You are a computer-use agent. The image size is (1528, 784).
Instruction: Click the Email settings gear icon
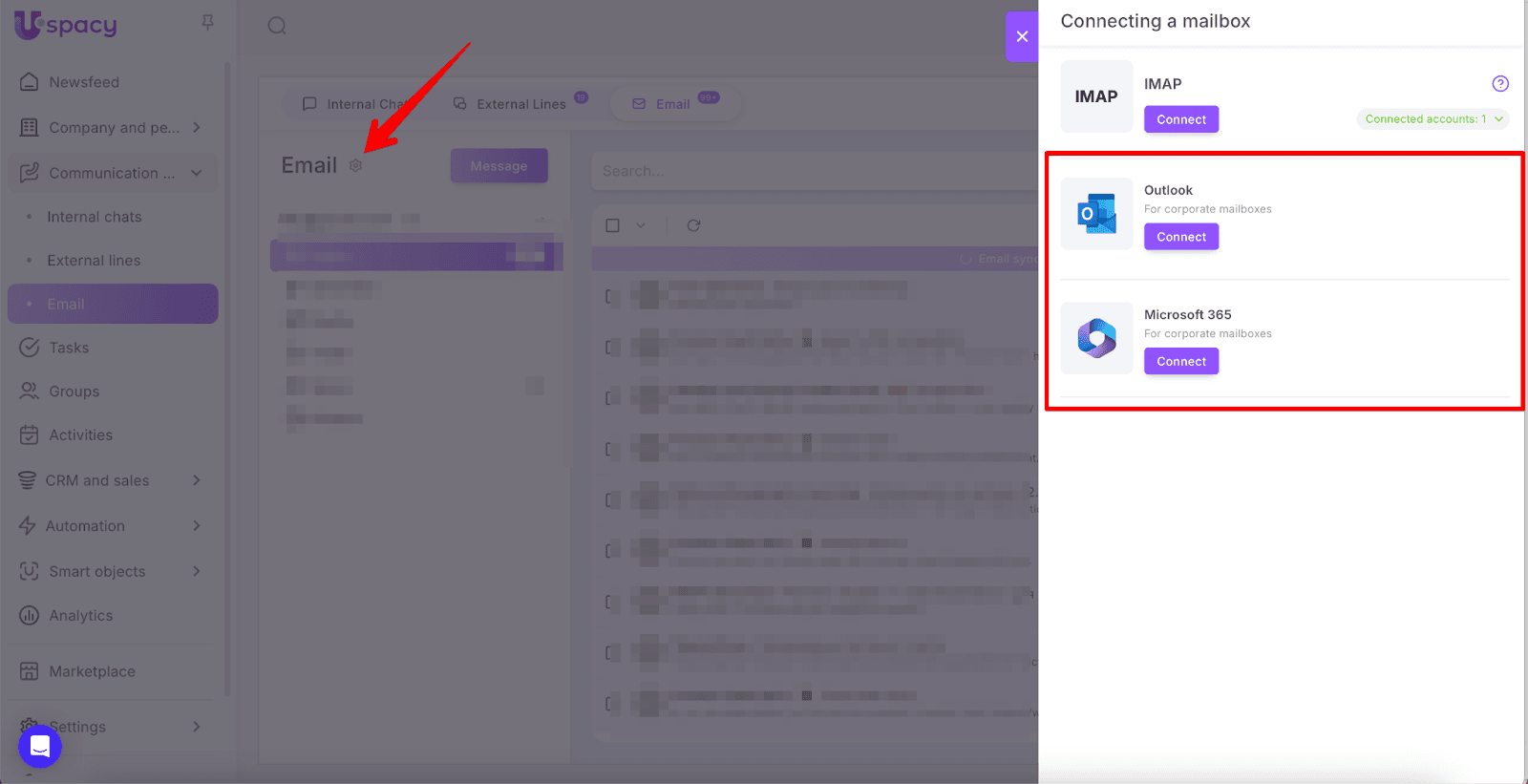[x=355, y=166]
